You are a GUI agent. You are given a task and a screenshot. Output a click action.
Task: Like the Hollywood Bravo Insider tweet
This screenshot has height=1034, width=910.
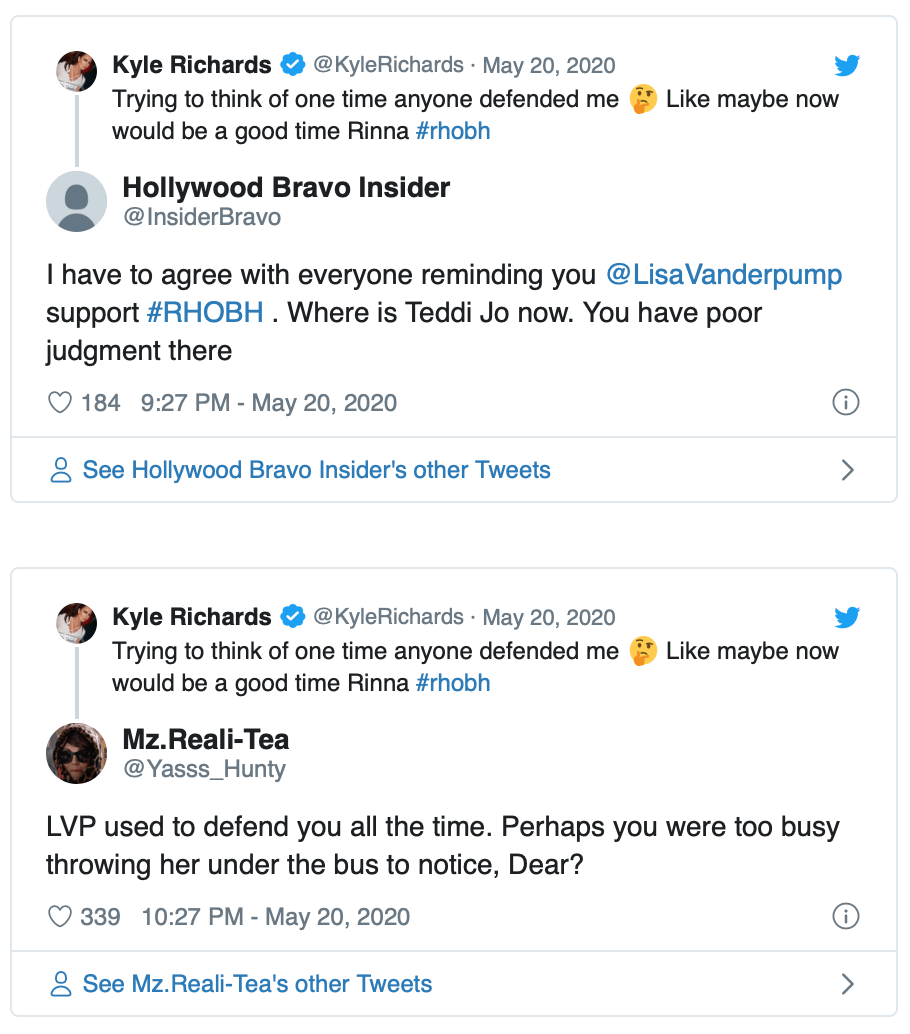[61, 403]
